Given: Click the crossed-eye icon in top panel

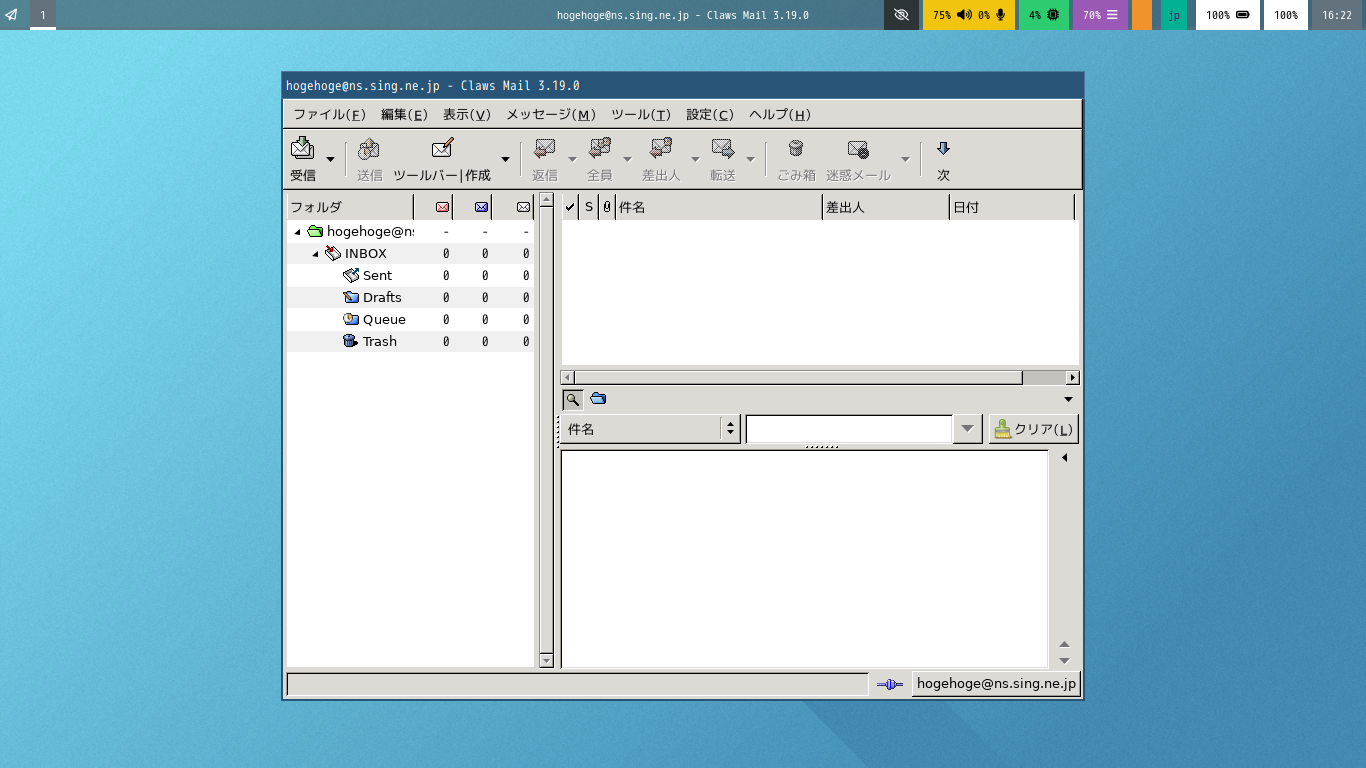Looking at the screenshot, I should point(901,15).
